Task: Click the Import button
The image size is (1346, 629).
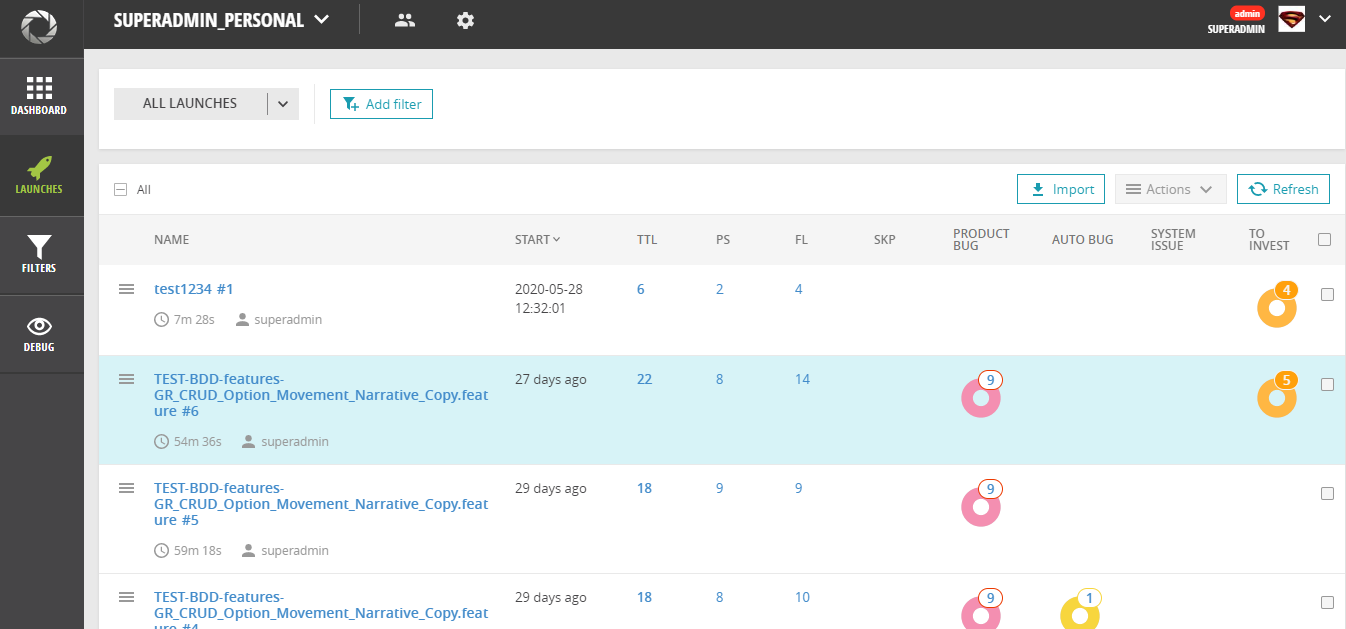Action: [x=1060, y=189]
